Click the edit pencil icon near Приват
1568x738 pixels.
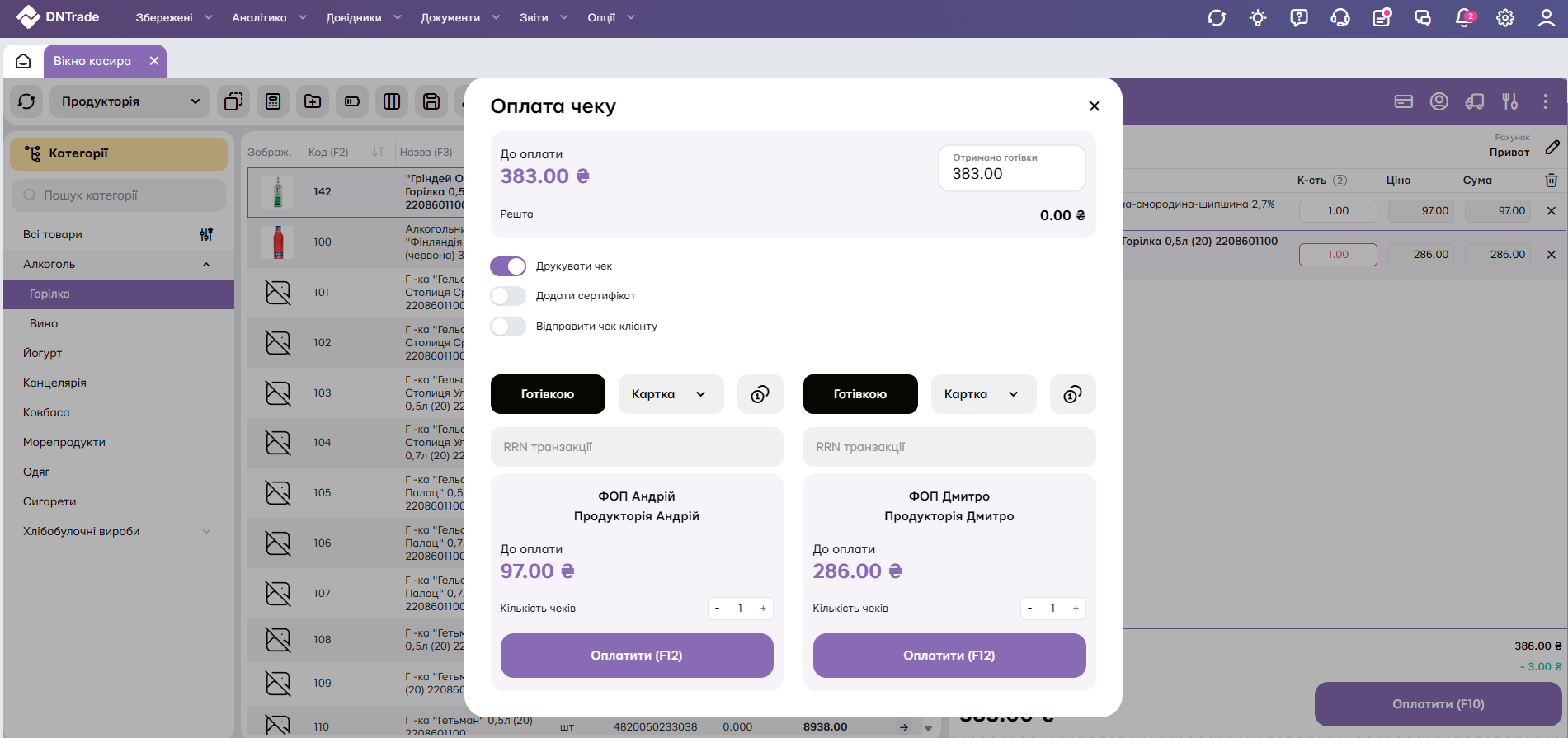[x=1552, y=148]
